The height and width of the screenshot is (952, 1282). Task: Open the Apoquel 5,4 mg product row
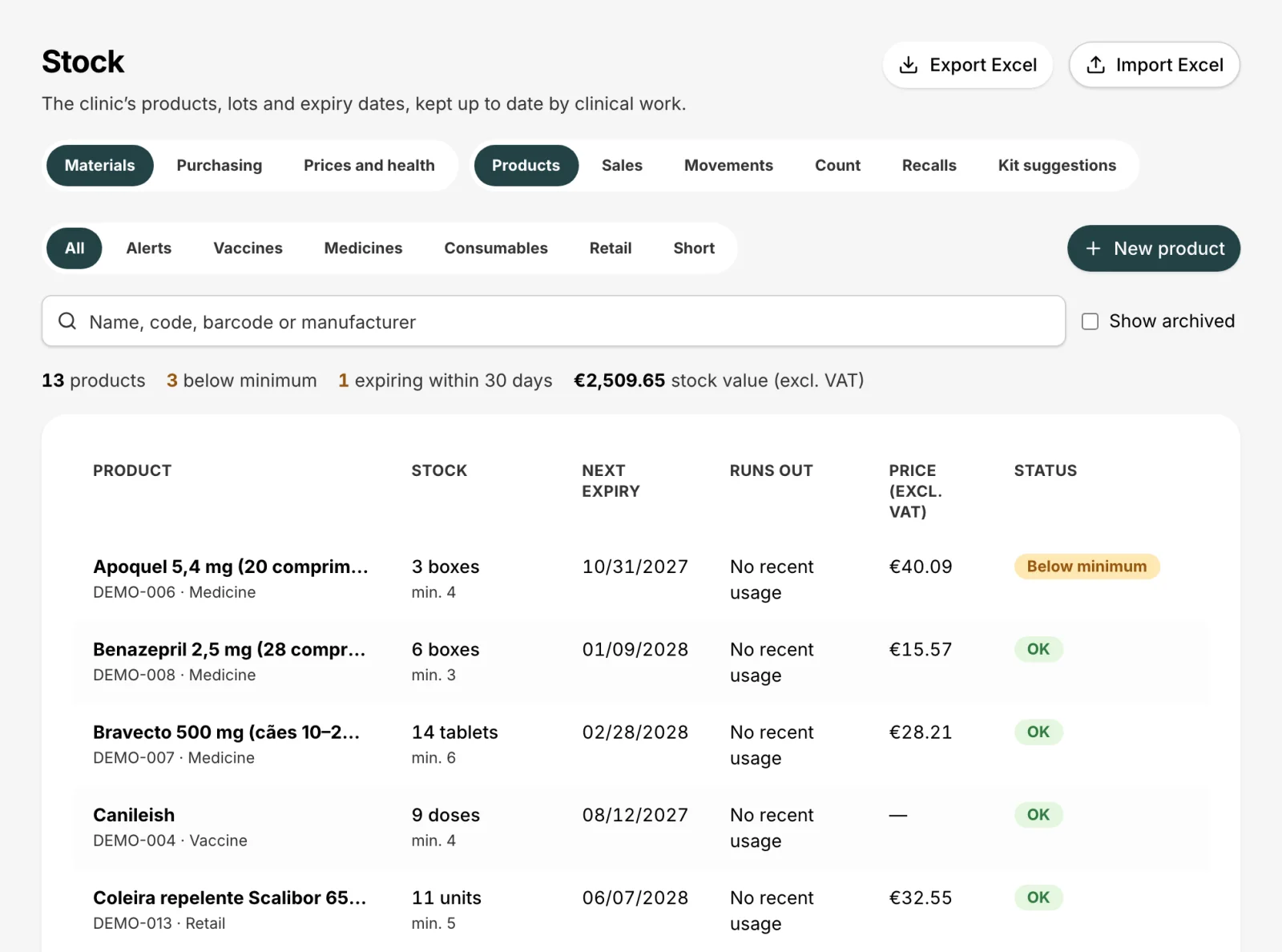pyautogui.click(x=641, y=579)
